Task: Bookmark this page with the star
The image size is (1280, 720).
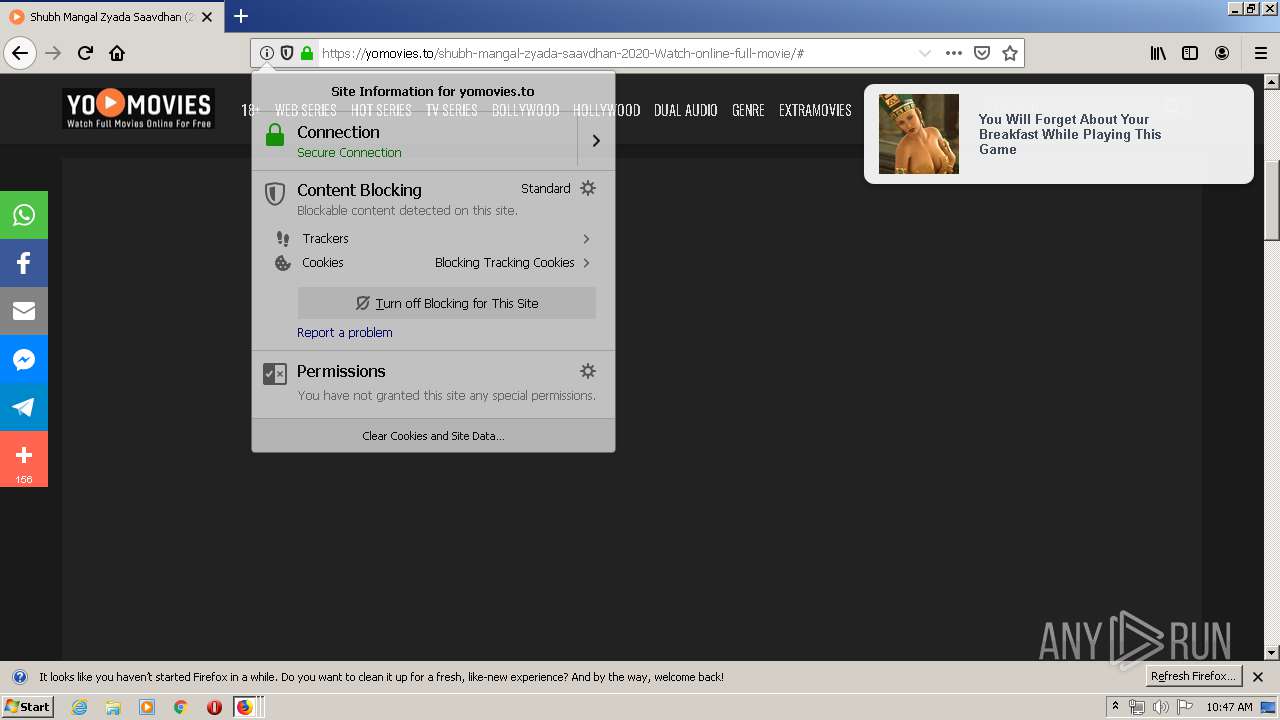Action: click(x=1010, y=53)
